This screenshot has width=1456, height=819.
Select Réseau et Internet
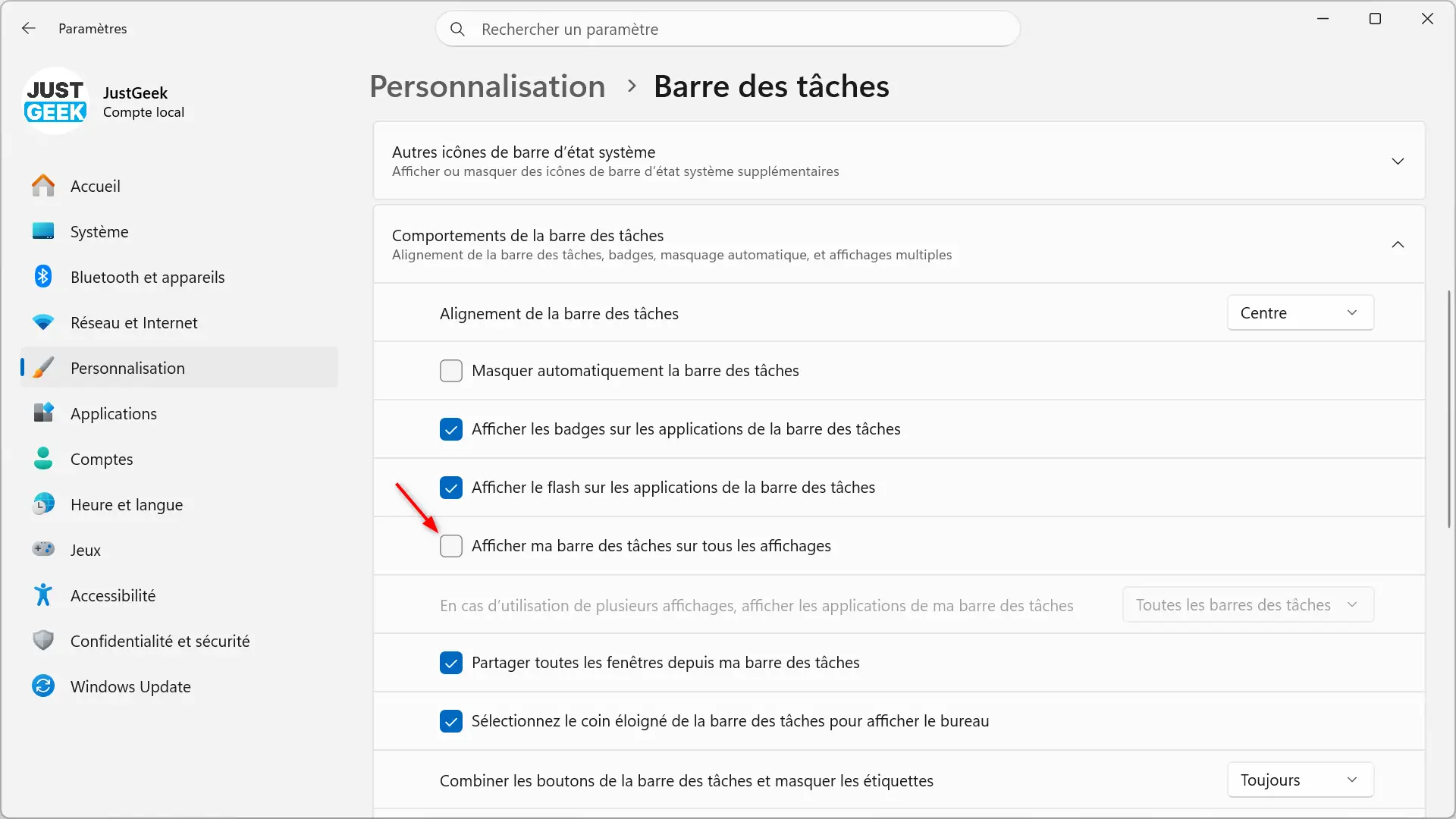pos(179,322)
